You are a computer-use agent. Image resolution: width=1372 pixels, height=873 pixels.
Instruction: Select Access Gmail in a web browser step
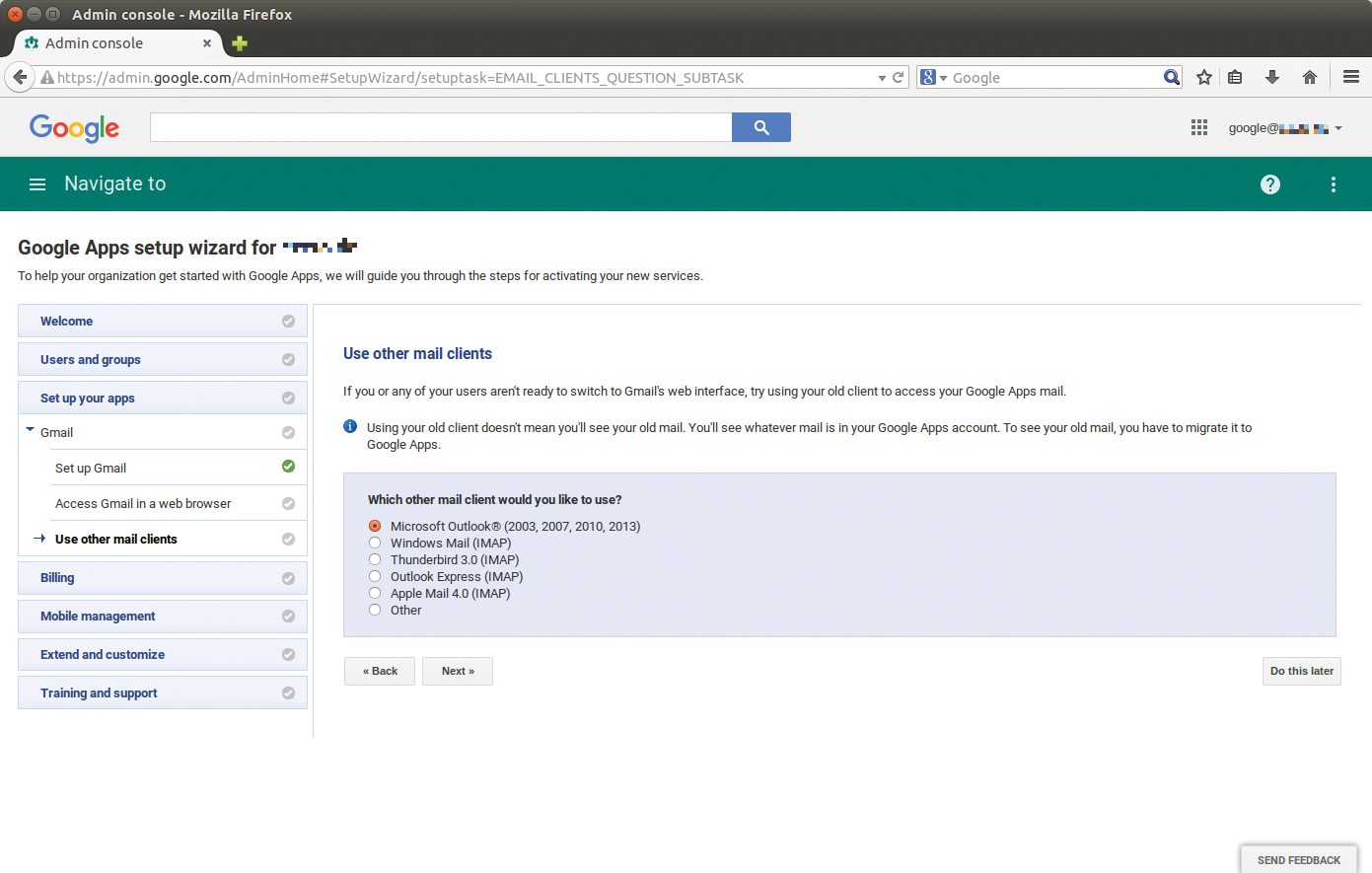click(143, 503)
